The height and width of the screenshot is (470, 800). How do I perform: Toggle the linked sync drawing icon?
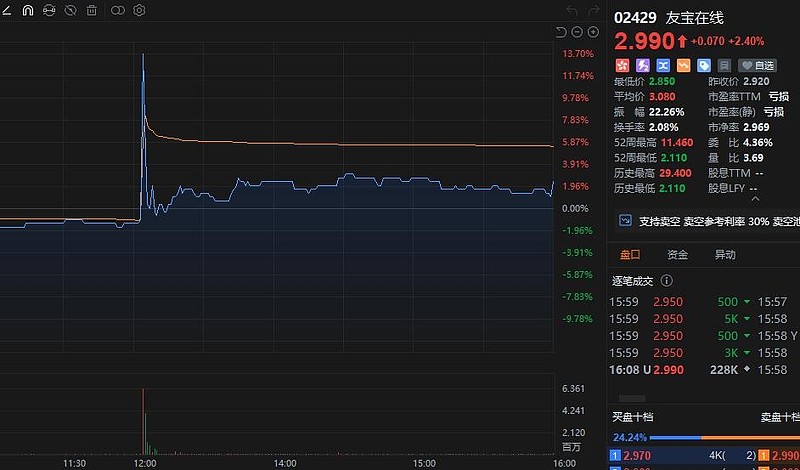(x=49, y=10)
